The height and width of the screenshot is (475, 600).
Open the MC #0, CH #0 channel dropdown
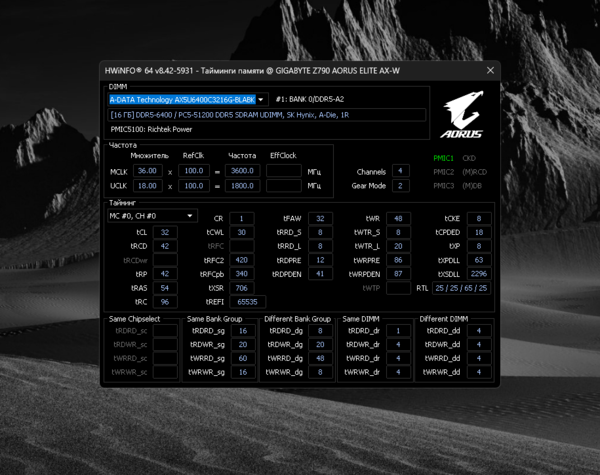[152, 216]
